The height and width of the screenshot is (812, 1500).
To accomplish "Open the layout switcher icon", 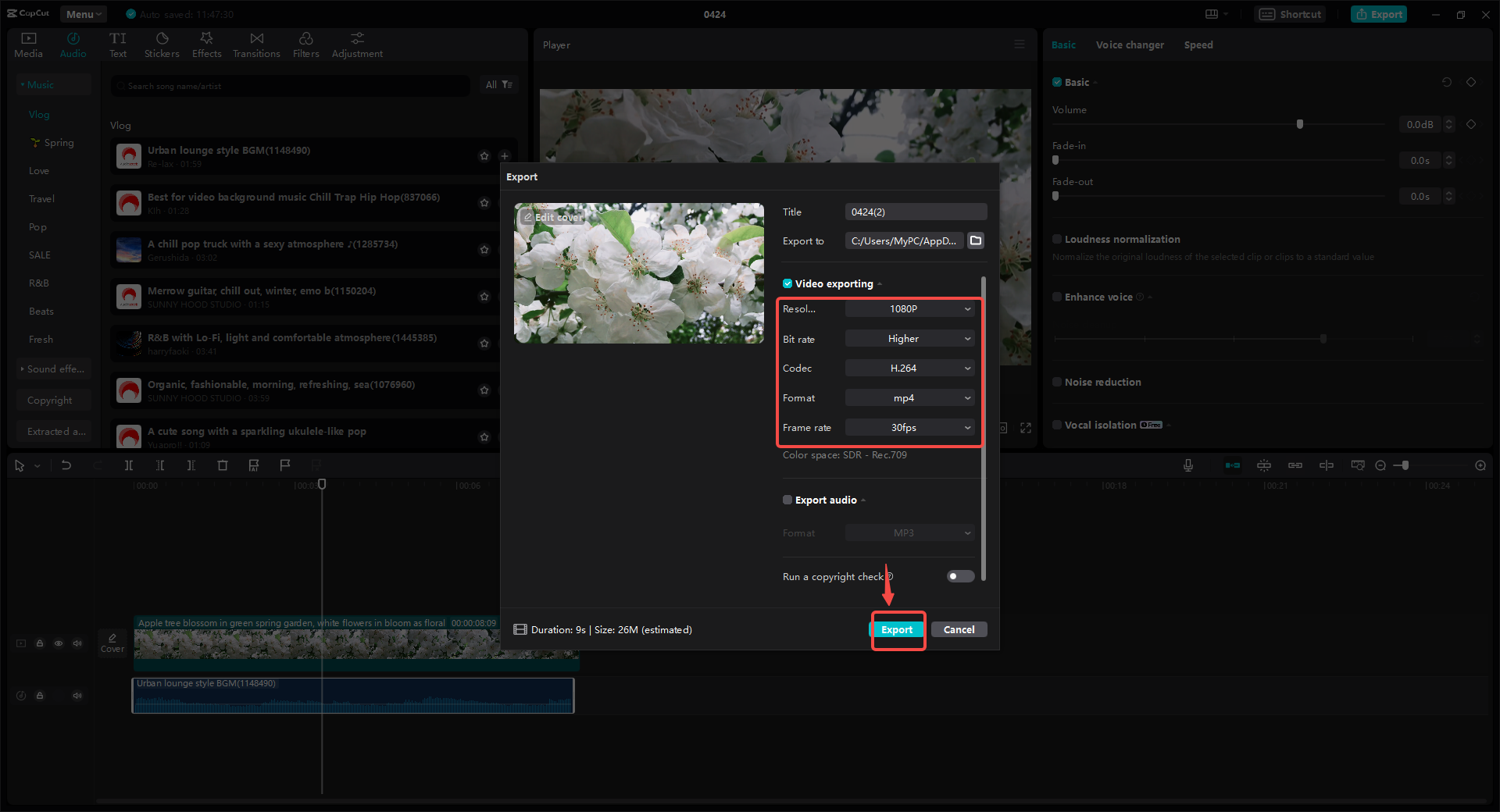I will (1216, 14).
